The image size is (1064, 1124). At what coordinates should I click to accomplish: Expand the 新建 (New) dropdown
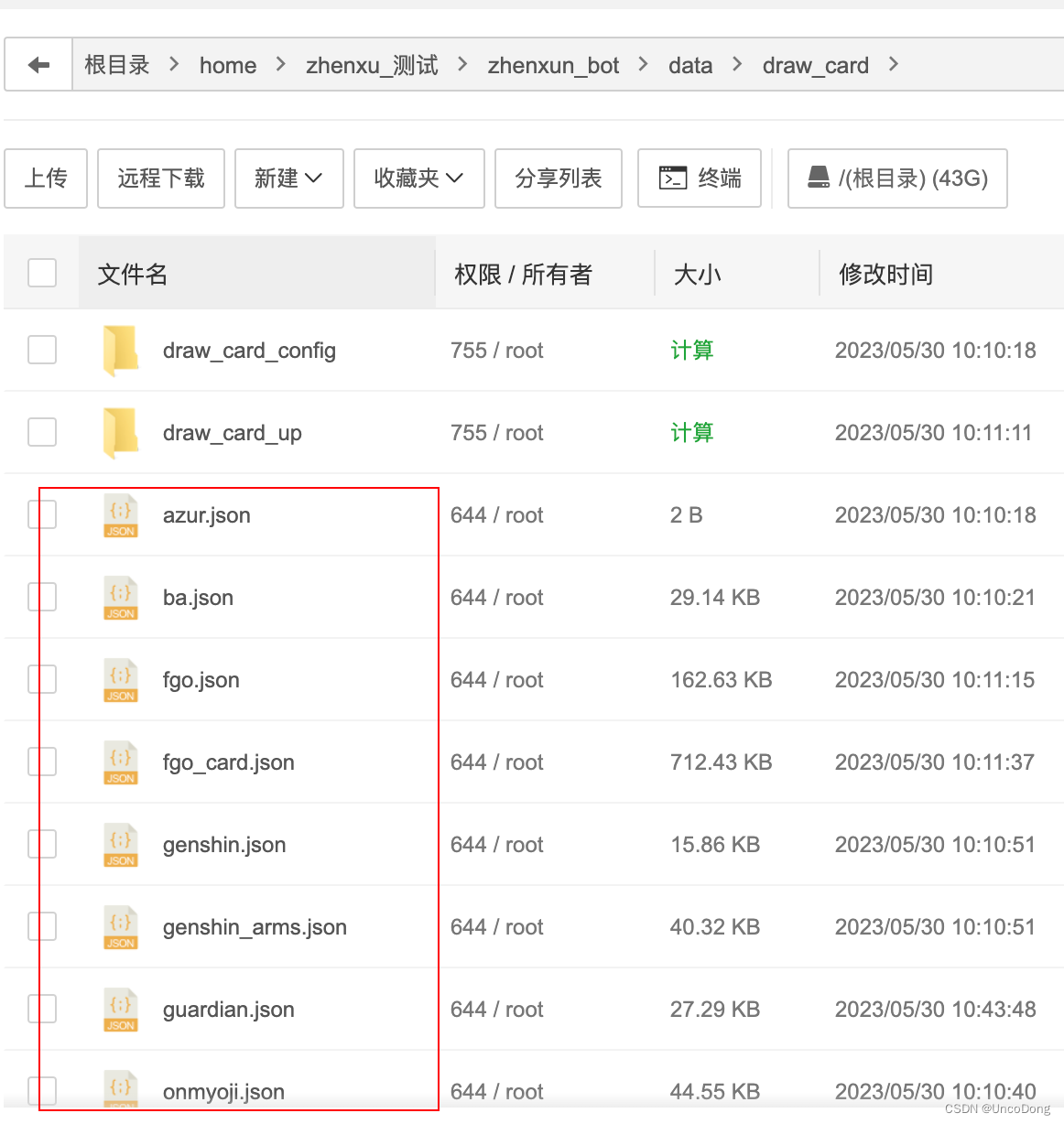(288, 178)
